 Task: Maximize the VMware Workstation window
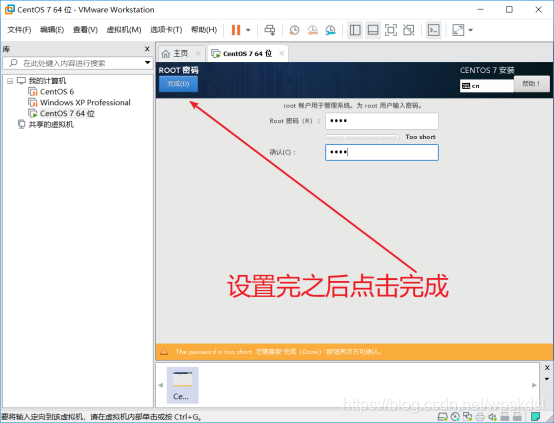pos(509,10)
